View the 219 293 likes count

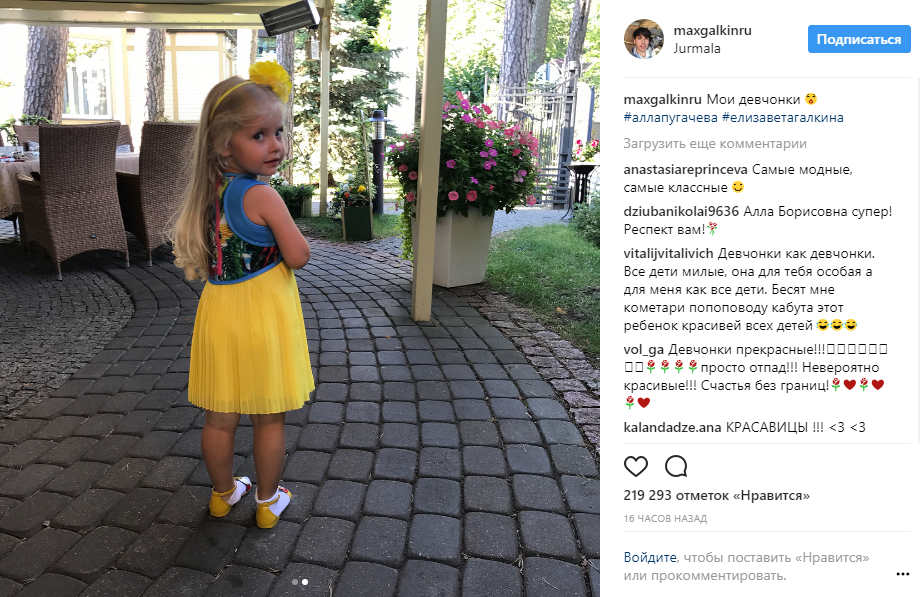(716, 495)
